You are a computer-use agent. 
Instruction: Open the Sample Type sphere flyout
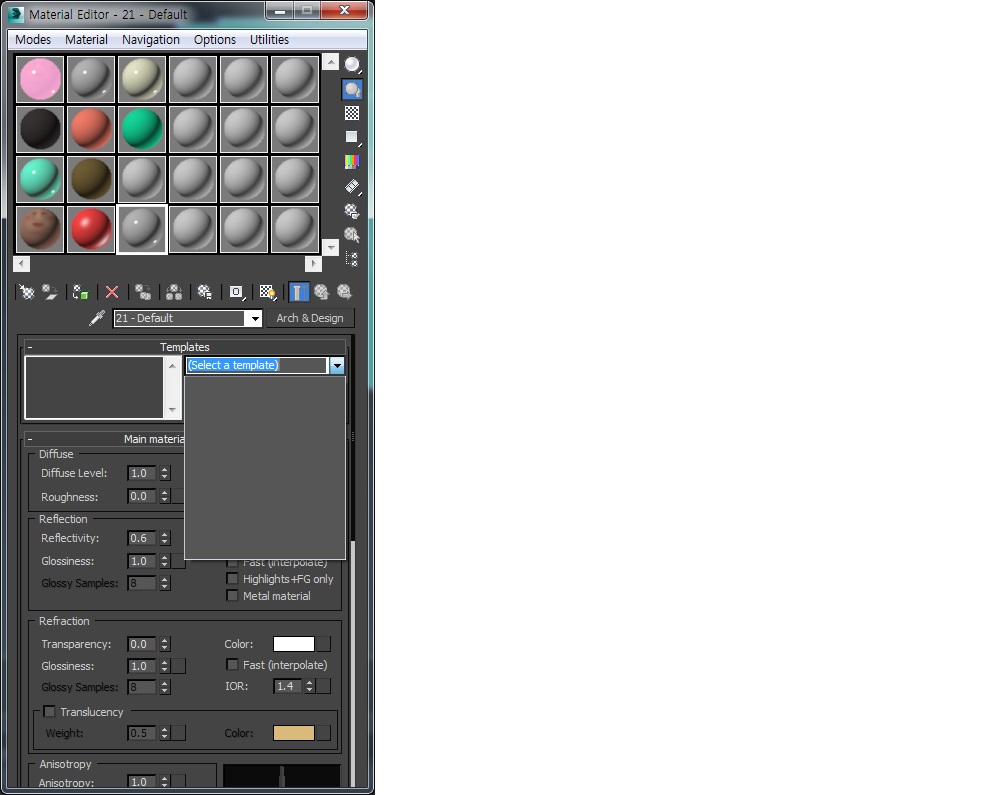pyautogui.click(x=352, y=65)
